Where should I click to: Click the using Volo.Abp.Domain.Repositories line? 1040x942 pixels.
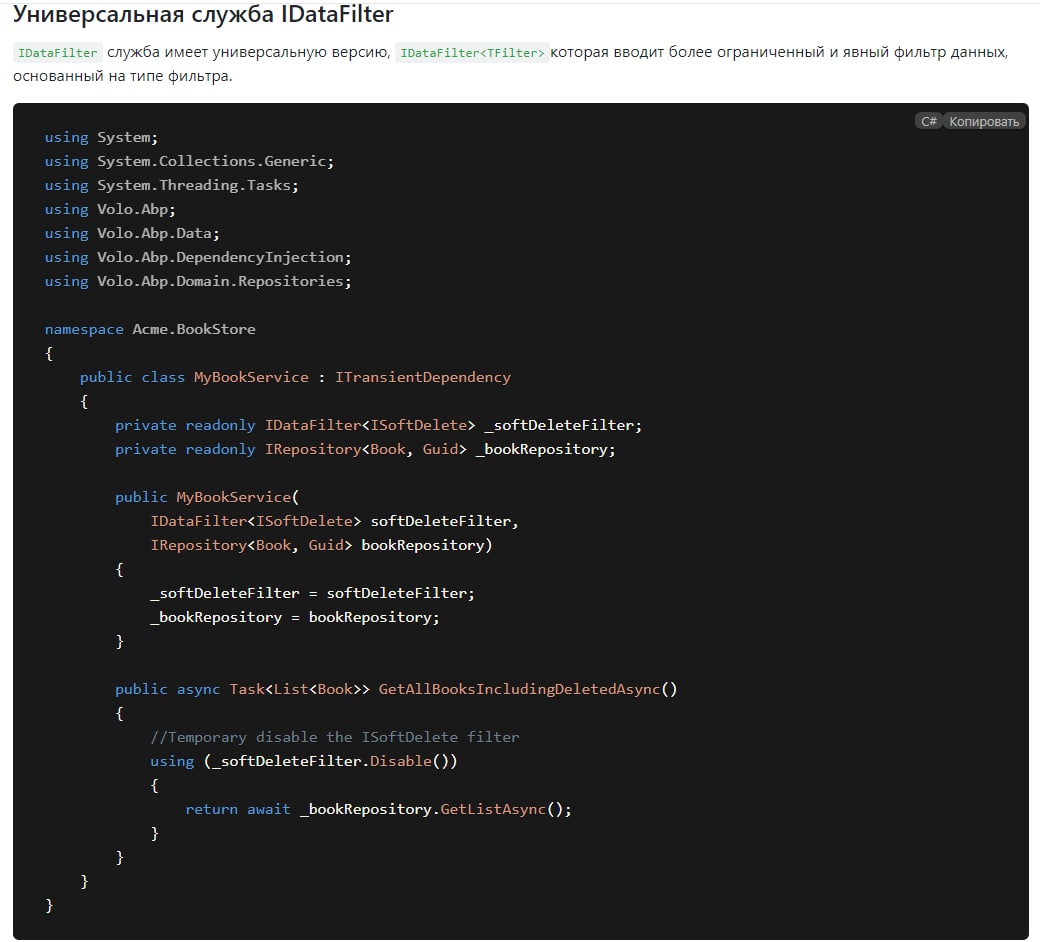198,281
